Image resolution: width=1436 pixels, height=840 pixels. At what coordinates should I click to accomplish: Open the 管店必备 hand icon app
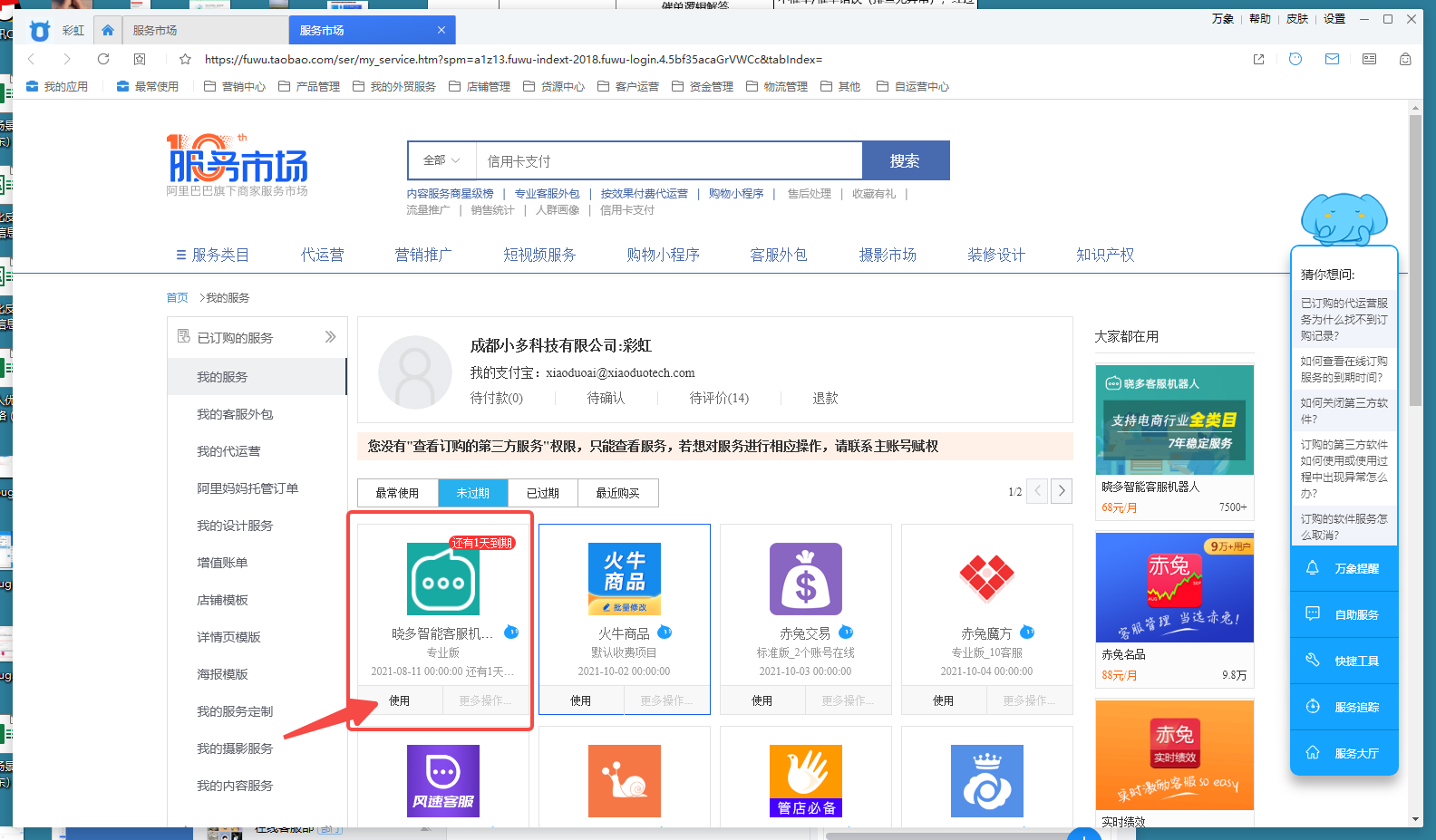(806, 781)
